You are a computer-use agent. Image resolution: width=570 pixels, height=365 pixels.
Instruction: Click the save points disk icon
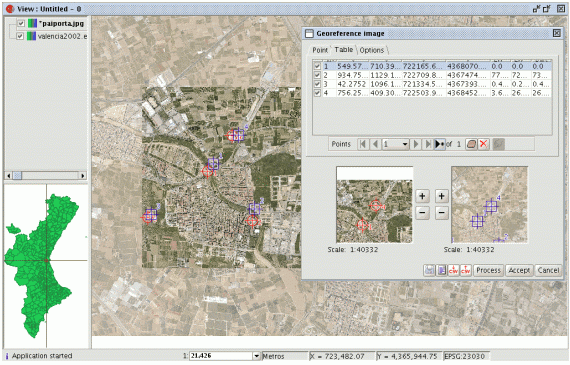429,270
